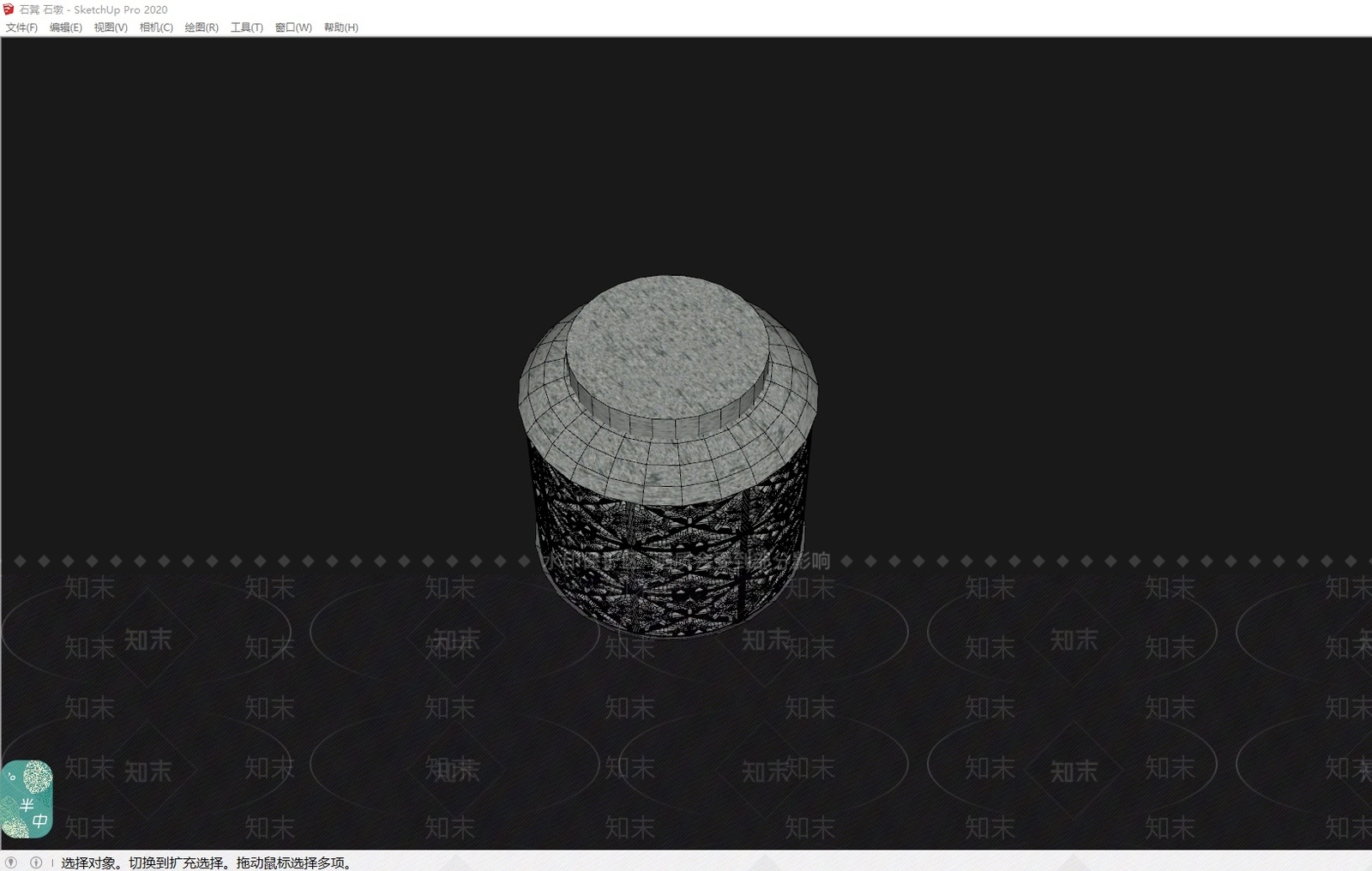Click the status text 选择对象。切换到扩充选择。
This screenshot has width=1372, height=871.
click(147, 862)
